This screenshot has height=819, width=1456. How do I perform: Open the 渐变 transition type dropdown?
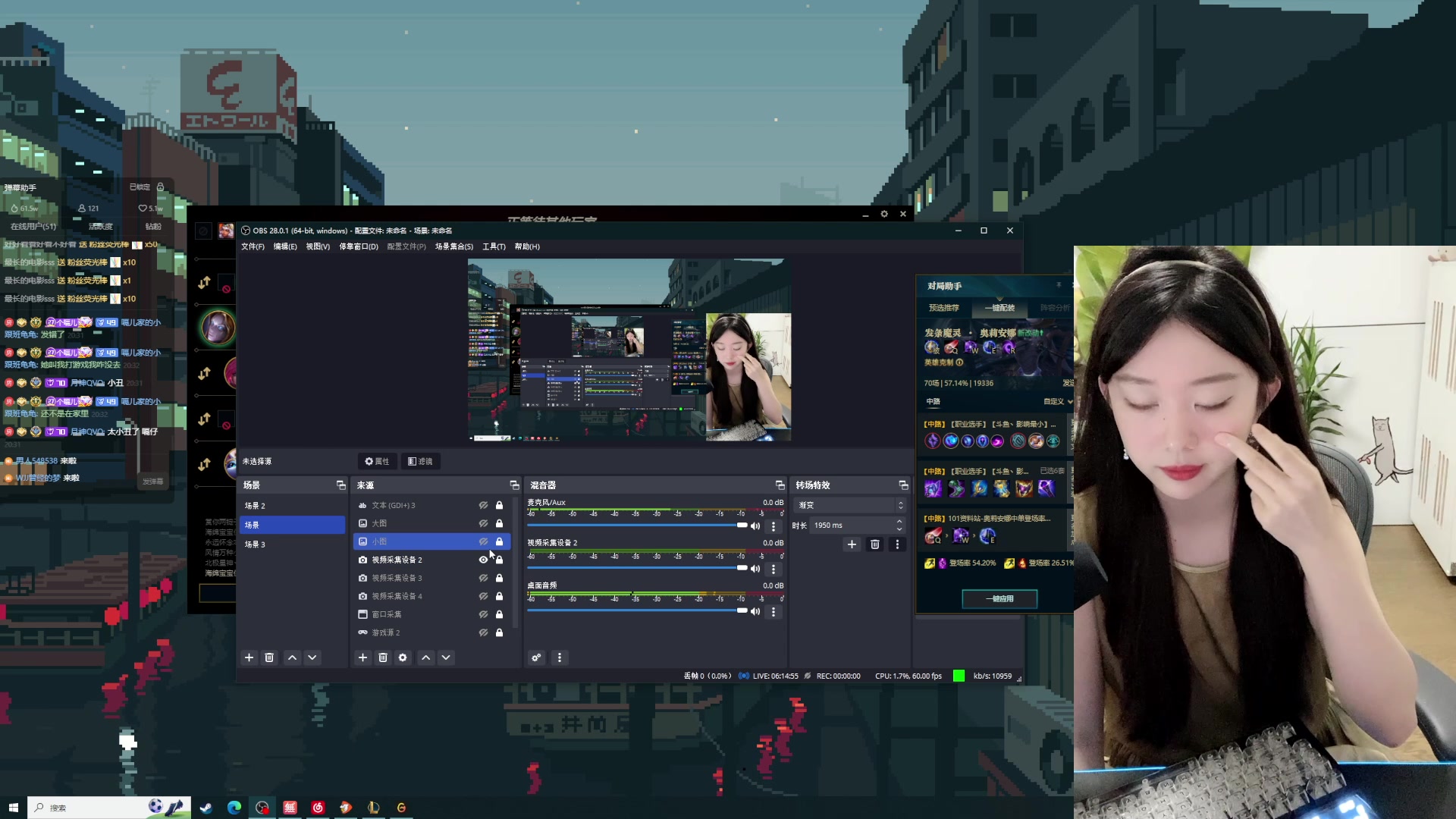tap(850, 505)
